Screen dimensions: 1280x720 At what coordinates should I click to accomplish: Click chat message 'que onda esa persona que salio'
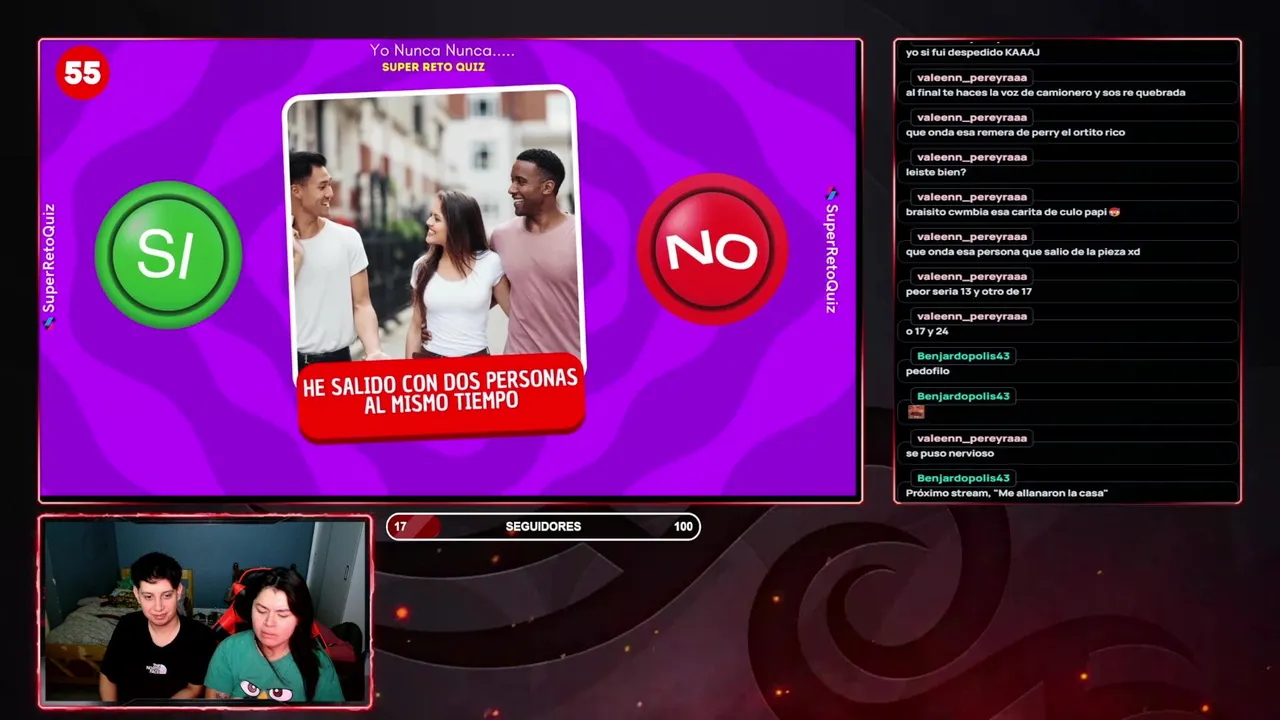coord(1022,252)
